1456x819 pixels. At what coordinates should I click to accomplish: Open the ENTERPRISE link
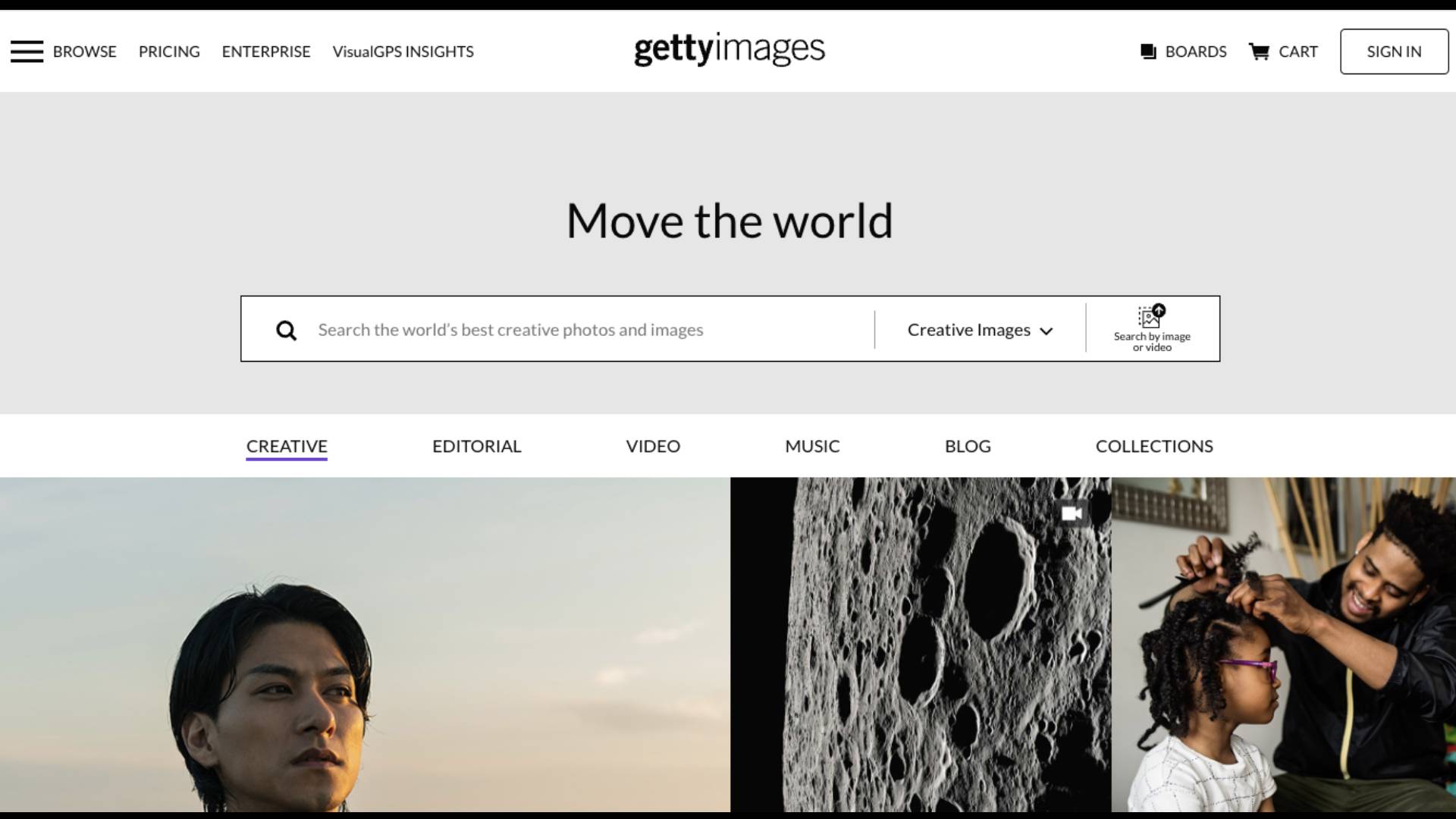266,52
